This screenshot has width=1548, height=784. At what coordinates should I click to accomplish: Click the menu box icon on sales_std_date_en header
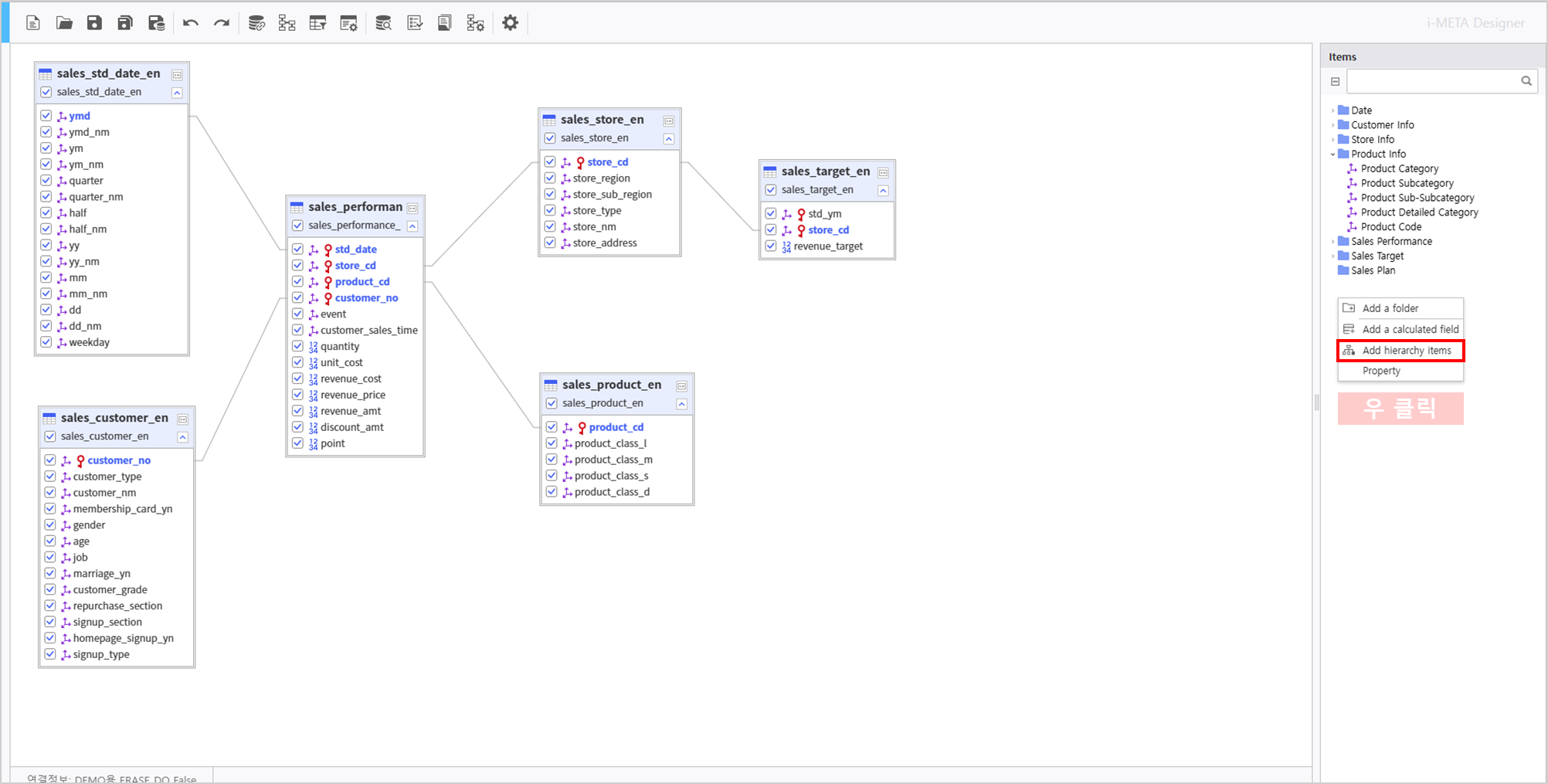177,75
